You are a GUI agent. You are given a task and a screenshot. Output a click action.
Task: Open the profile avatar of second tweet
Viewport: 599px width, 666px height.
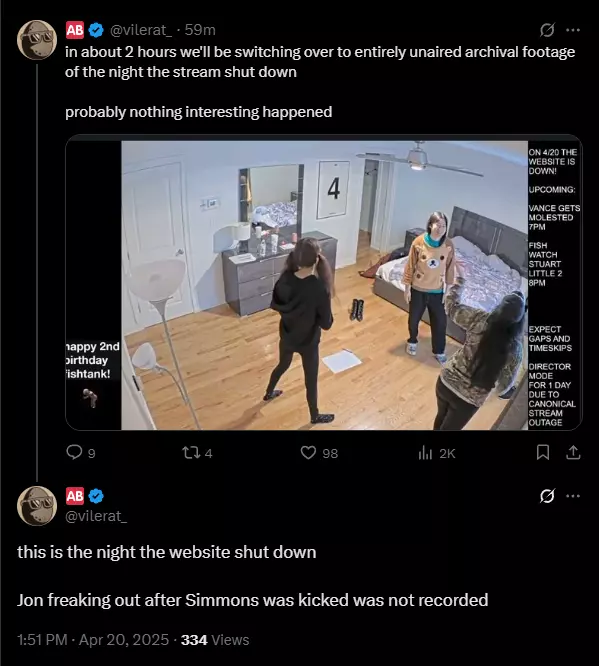37,506
